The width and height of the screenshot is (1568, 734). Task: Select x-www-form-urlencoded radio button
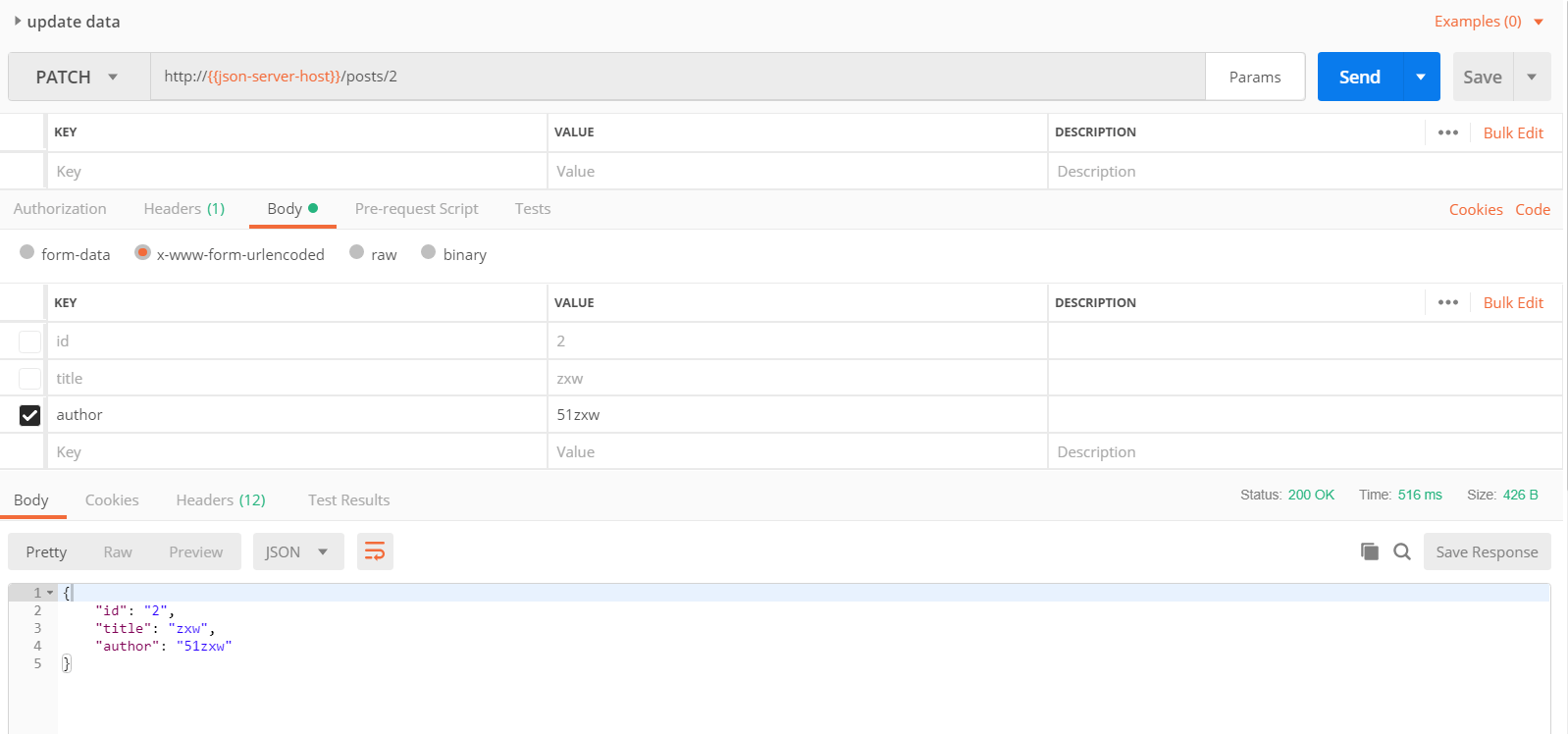click(x=142, y=252)
